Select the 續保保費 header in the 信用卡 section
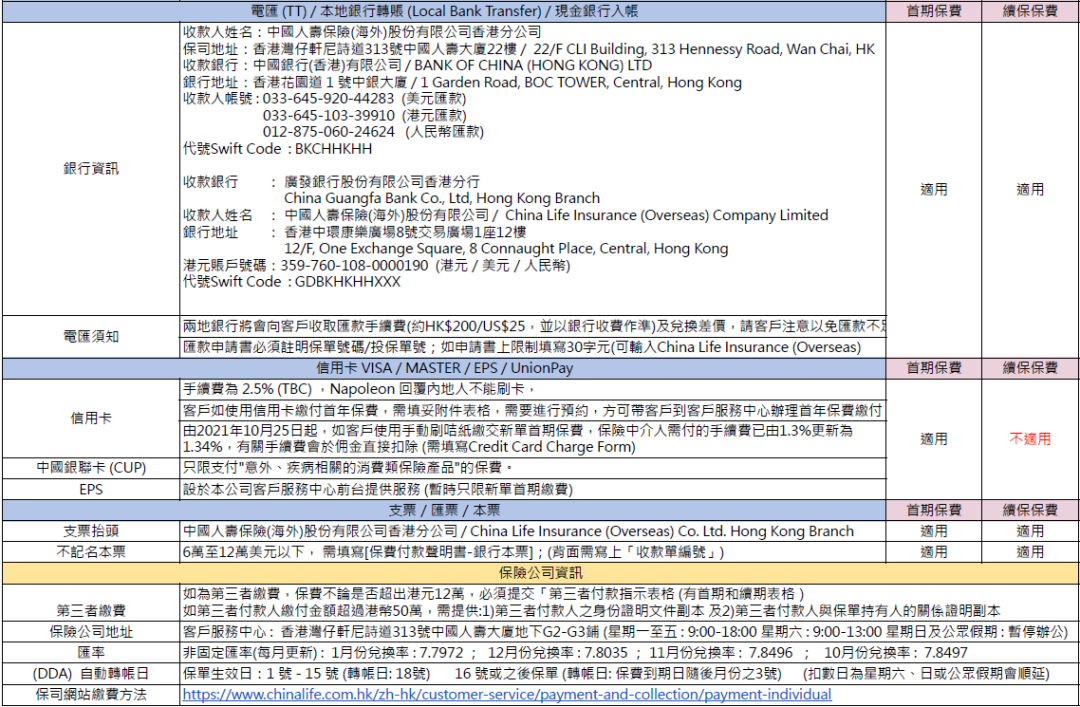1080x707 pixels. pos(1030,368)
